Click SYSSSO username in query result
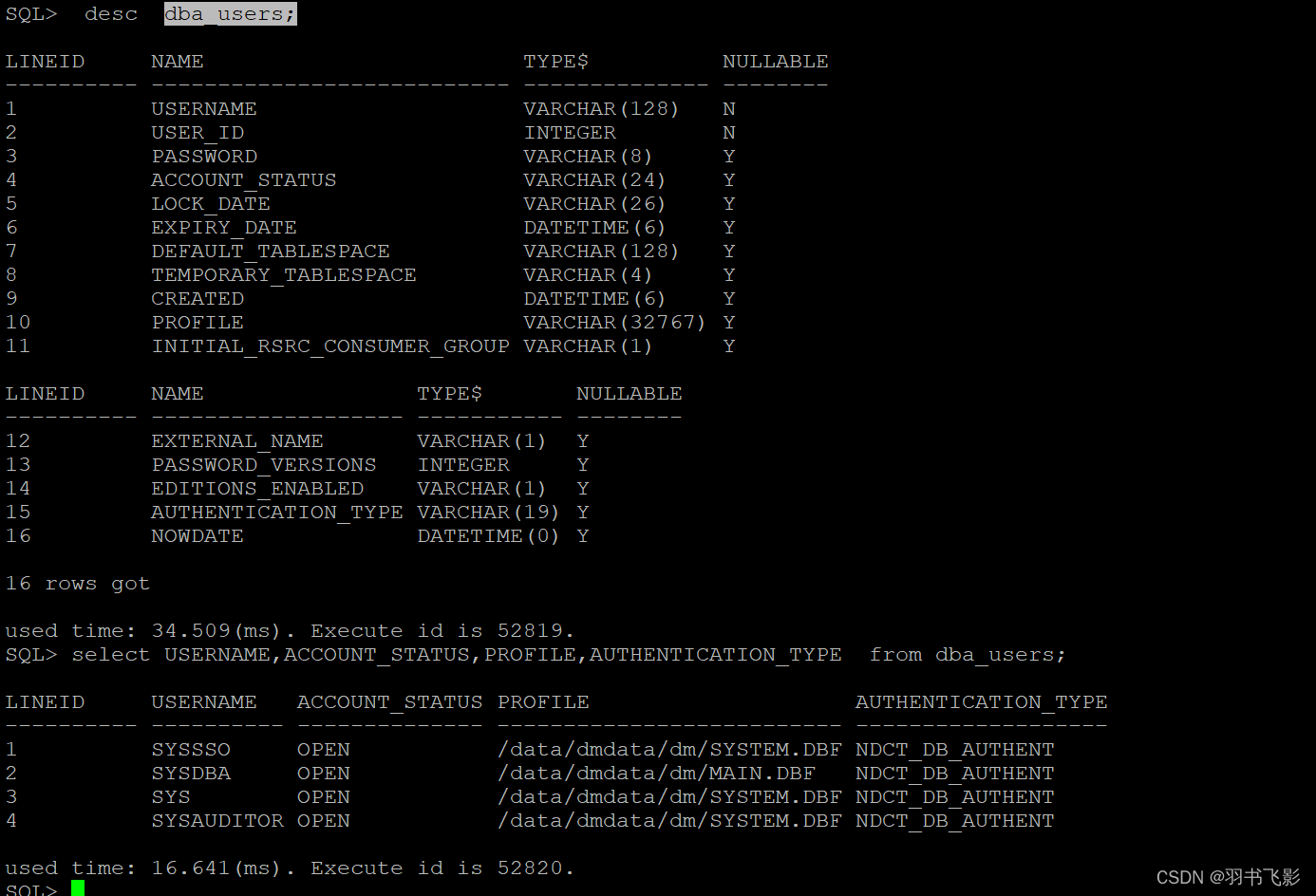Screen dimensions: 1316x896 click(191, 750)
